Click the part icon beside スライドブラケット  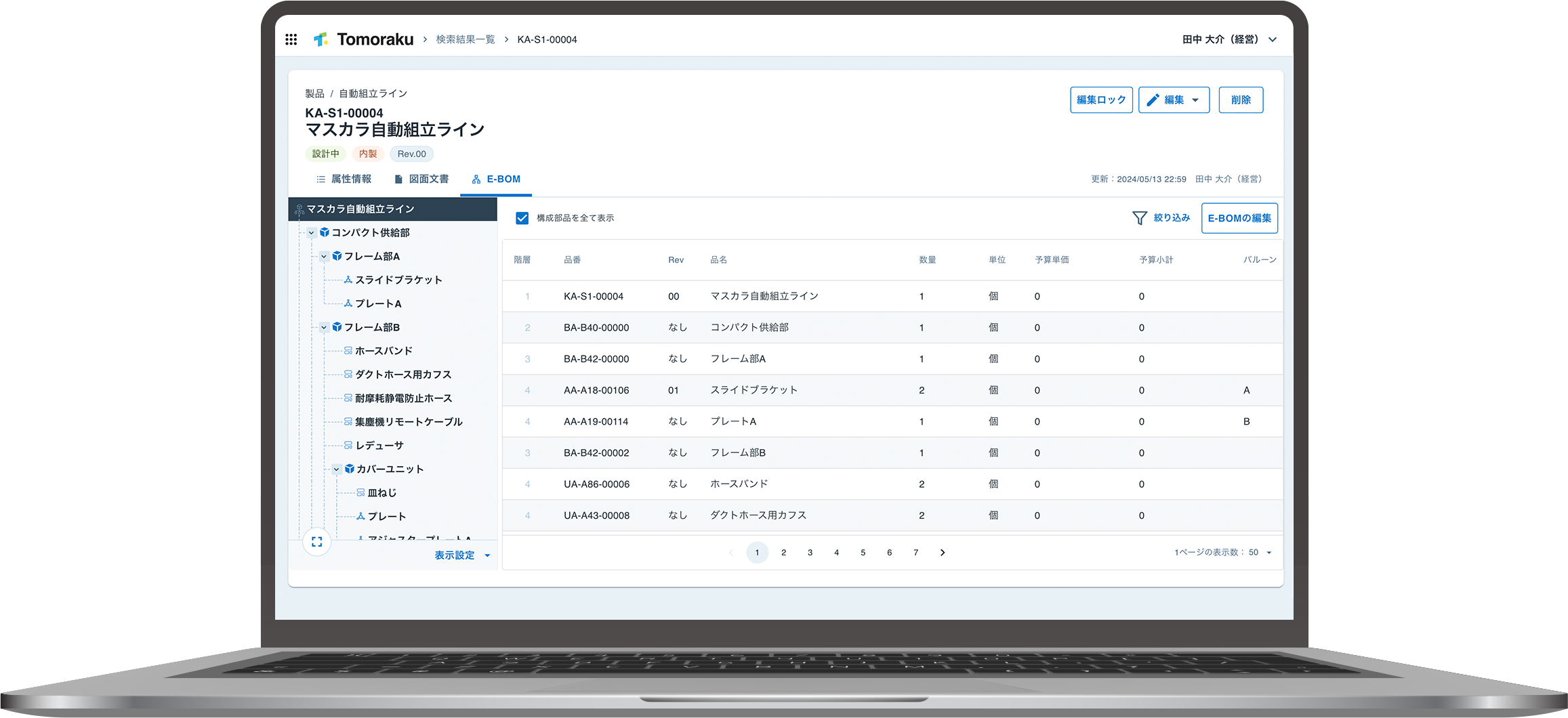(x=347, y=279)
